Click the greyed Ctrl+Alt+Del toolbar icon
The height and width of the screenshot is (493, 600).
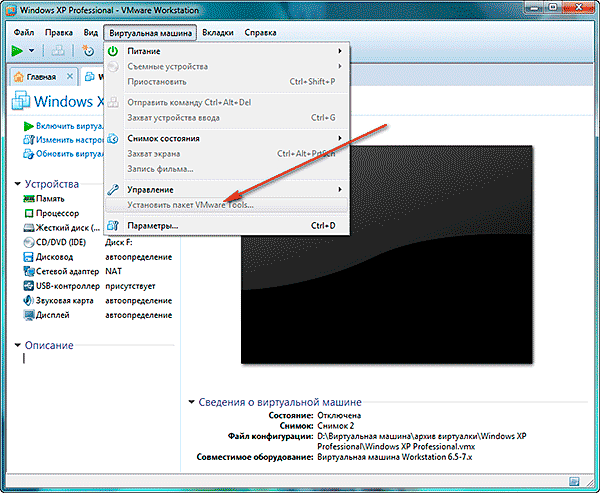[x=58, y=51]
